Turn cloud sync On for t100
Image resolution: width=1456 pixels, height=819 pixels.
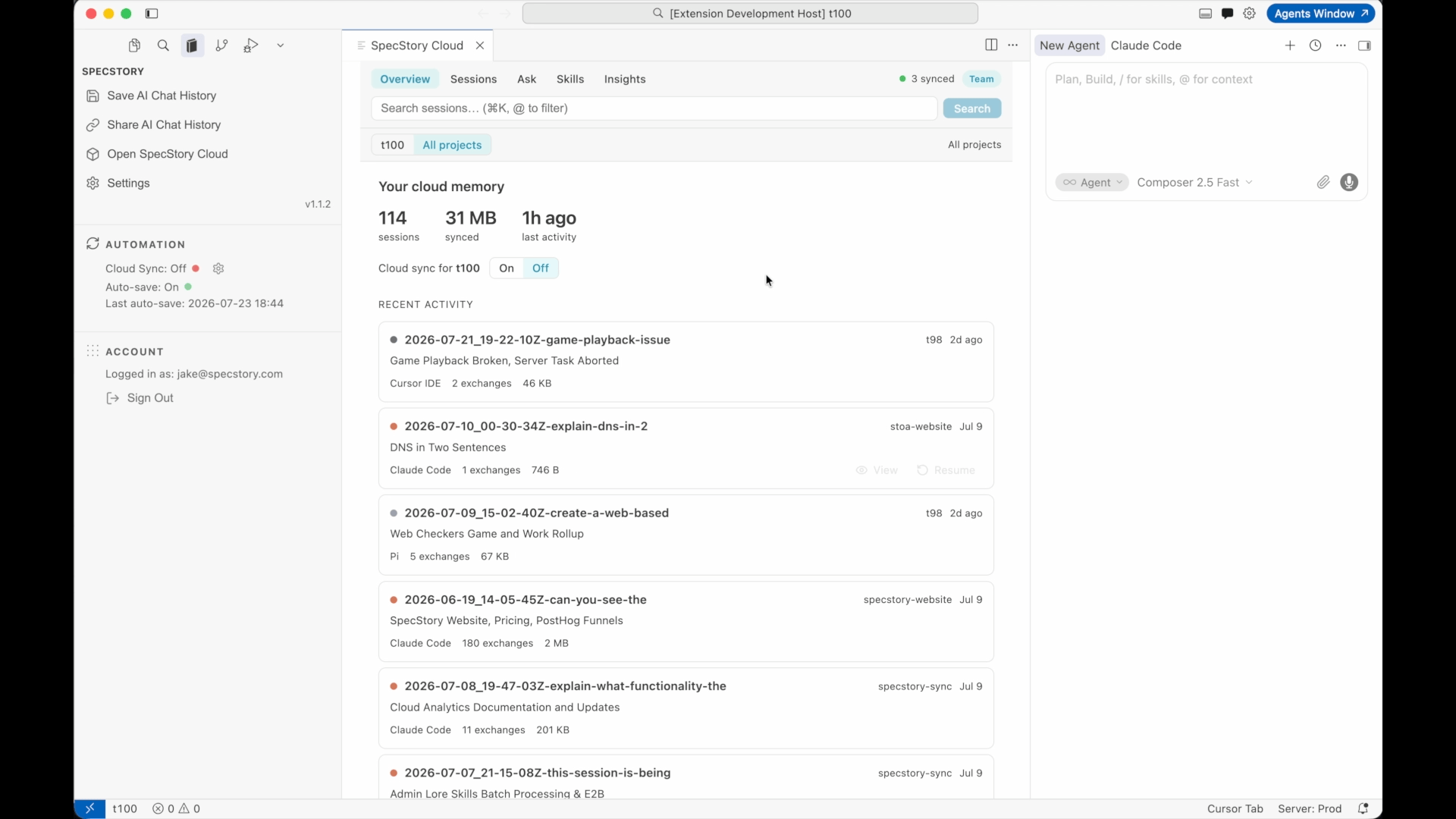tap(507, 268)
